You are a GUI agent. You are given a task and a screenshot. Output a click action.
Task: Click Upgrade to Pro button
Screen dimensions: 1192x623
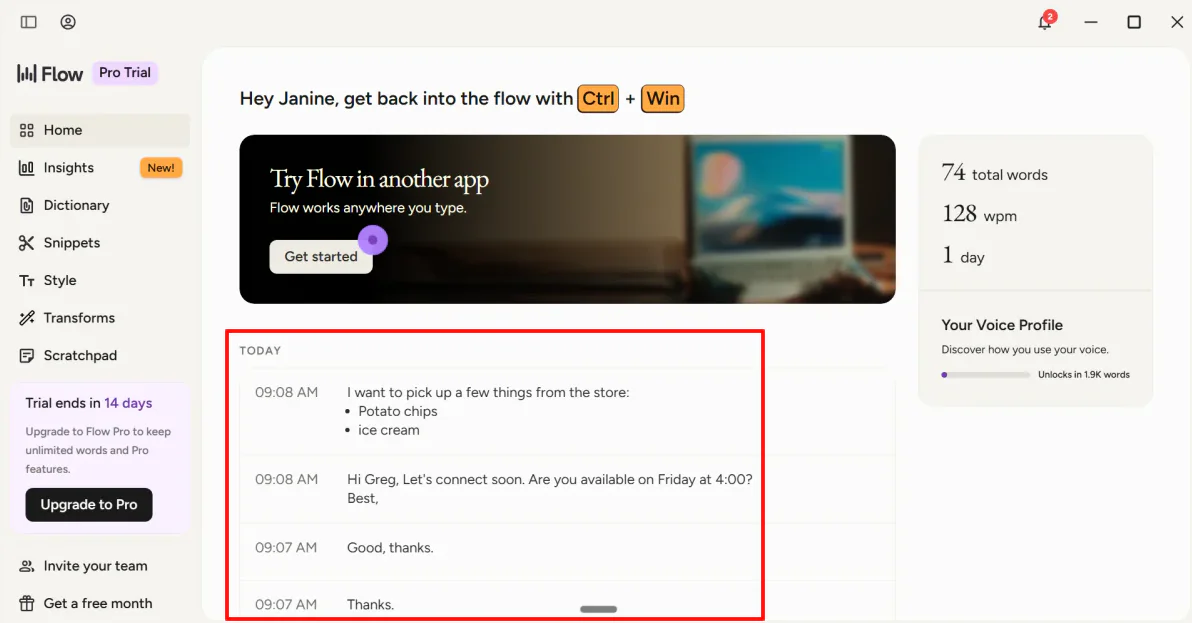tap(89, 504)
